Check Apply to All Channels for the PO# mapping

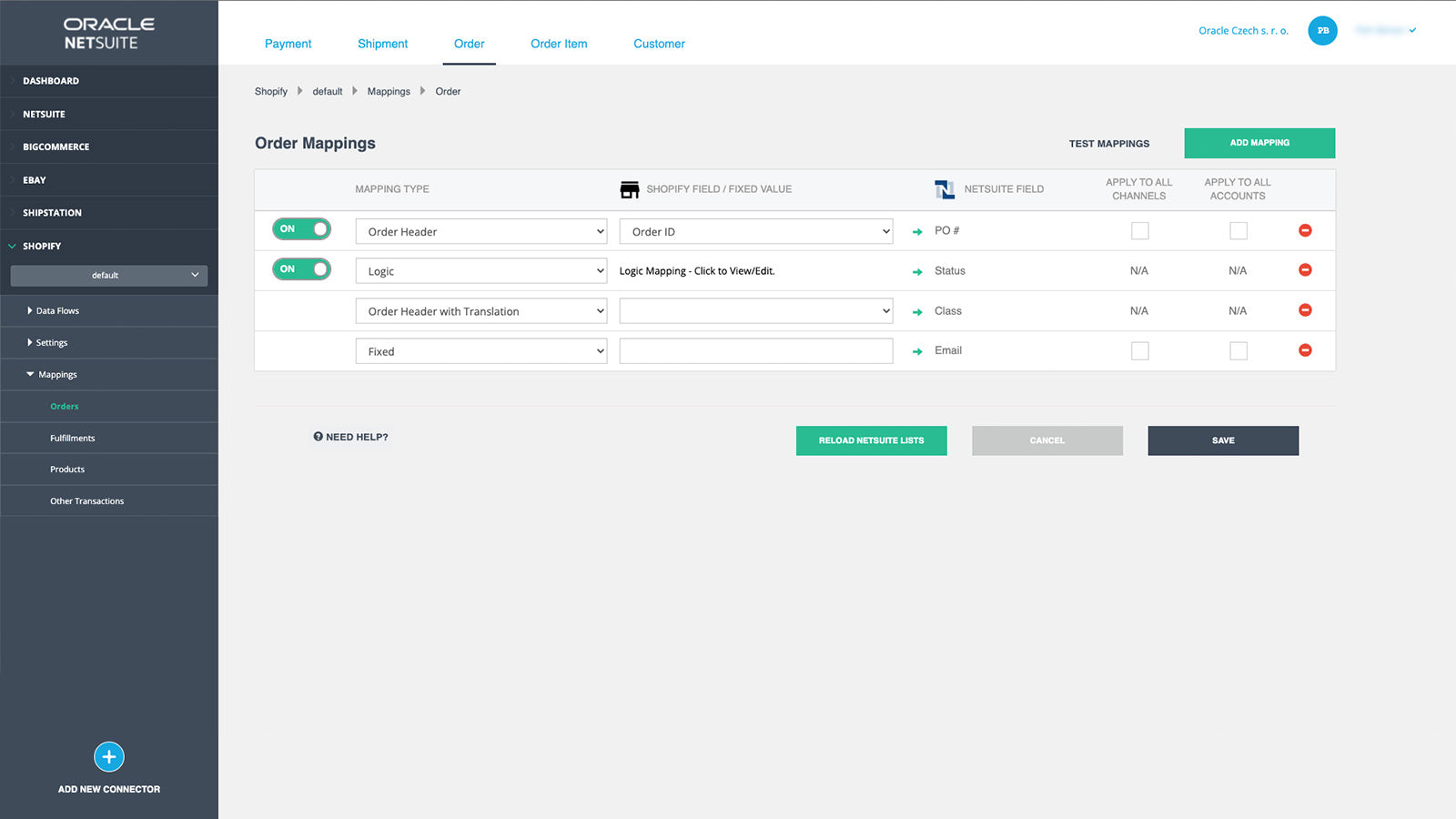tap(1139, 230)
